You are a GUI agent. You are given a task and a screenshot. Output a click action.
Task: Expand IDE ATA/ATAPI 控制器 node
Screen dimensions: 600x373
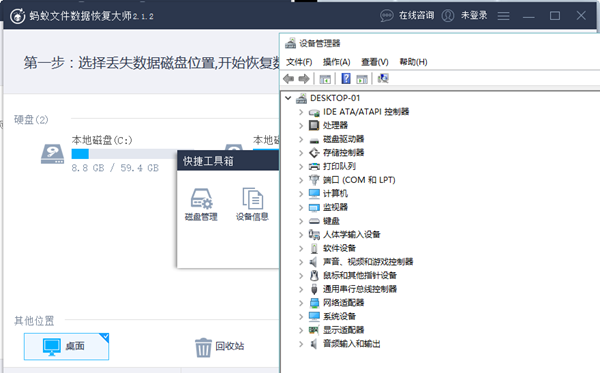(301, 112)
